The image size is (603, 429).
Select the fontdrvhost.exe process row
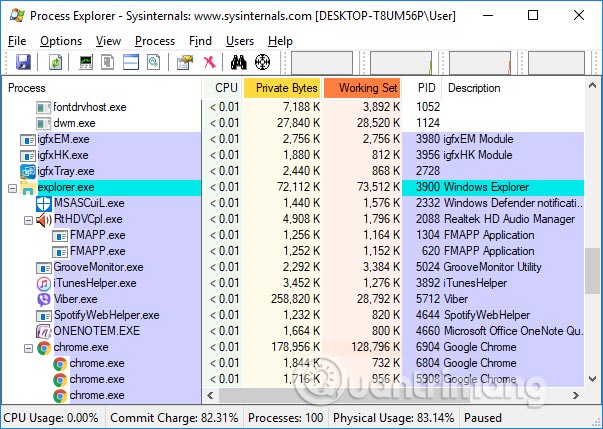click(x=293, y=107)
